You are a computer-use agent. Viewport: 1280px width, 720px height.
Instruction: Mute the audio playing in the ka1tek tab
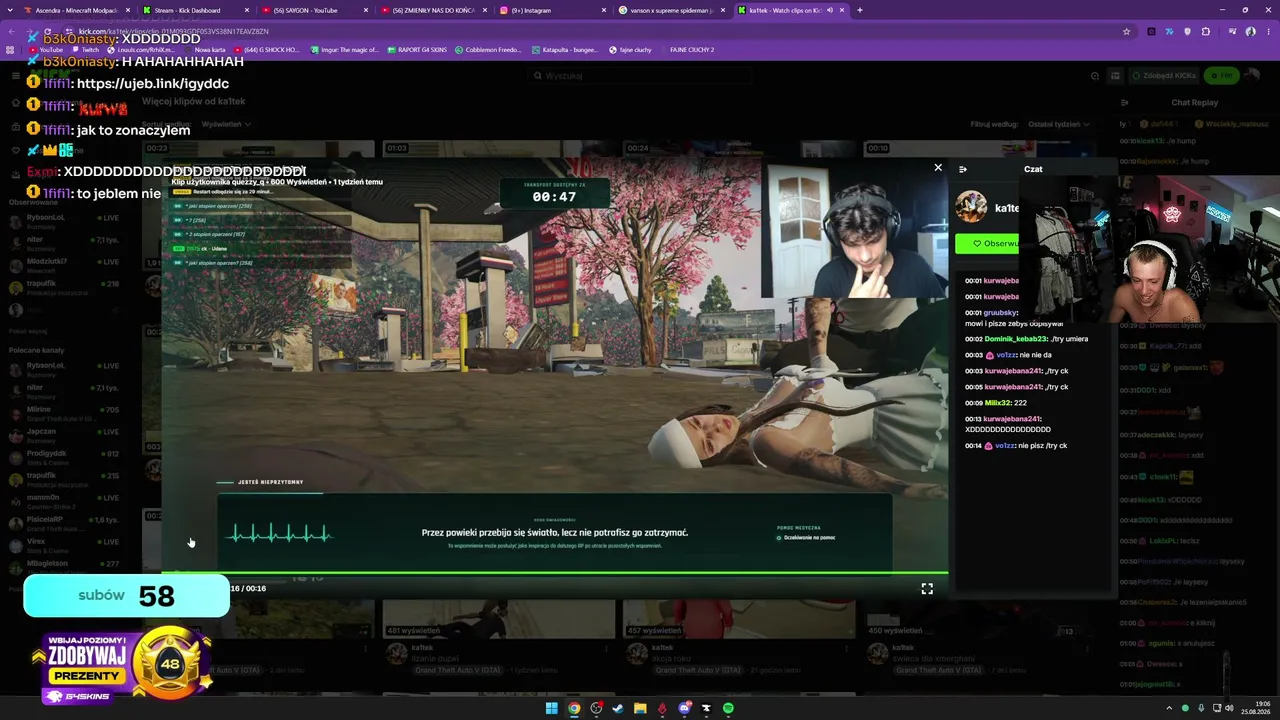point(829,10)
